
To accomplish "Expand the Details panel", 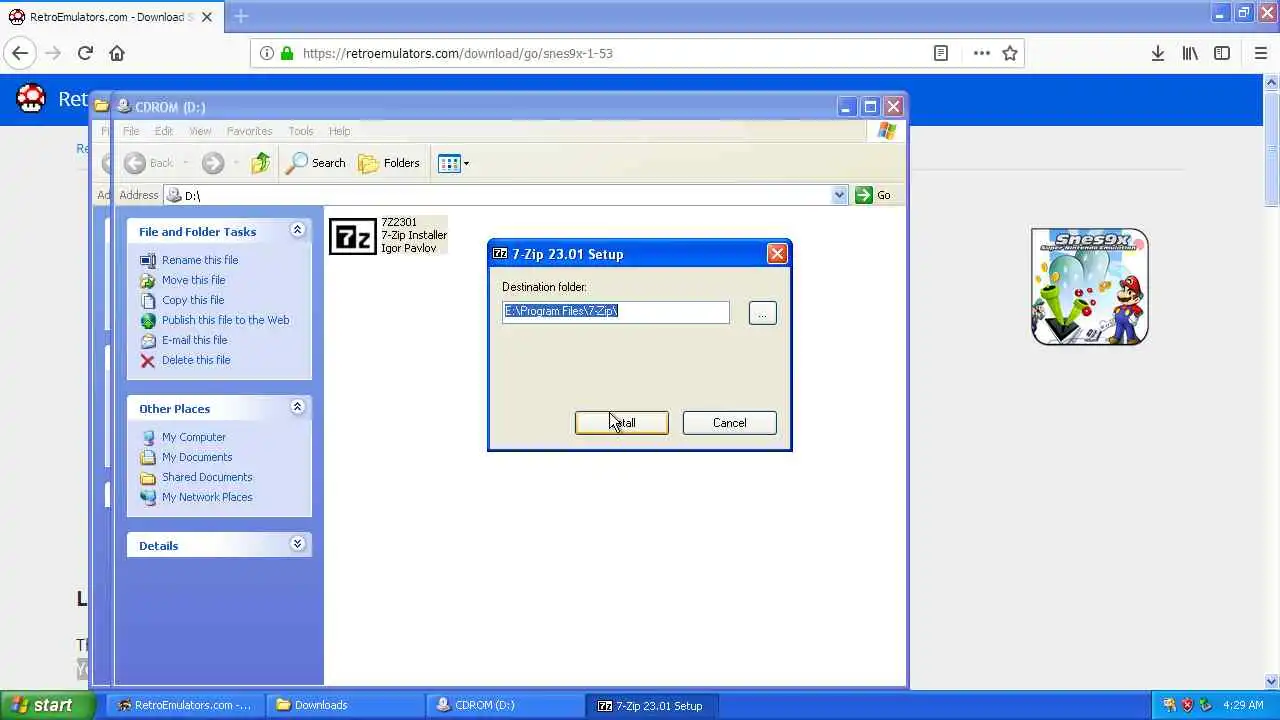I will coord(297,544).
